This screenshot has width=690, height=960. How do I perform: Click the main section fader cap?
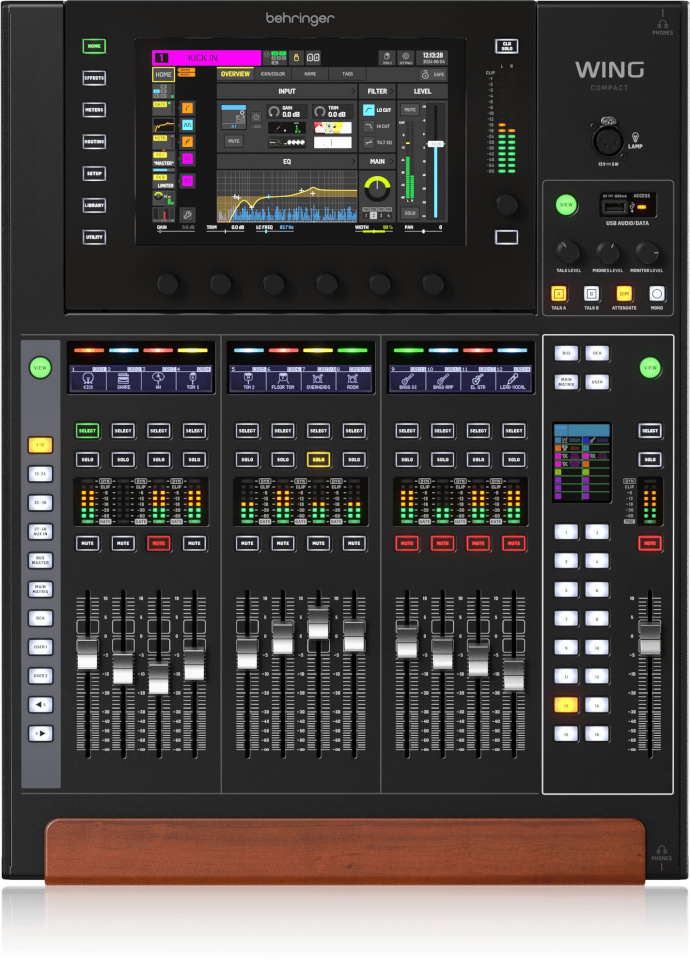click(650, 637)
